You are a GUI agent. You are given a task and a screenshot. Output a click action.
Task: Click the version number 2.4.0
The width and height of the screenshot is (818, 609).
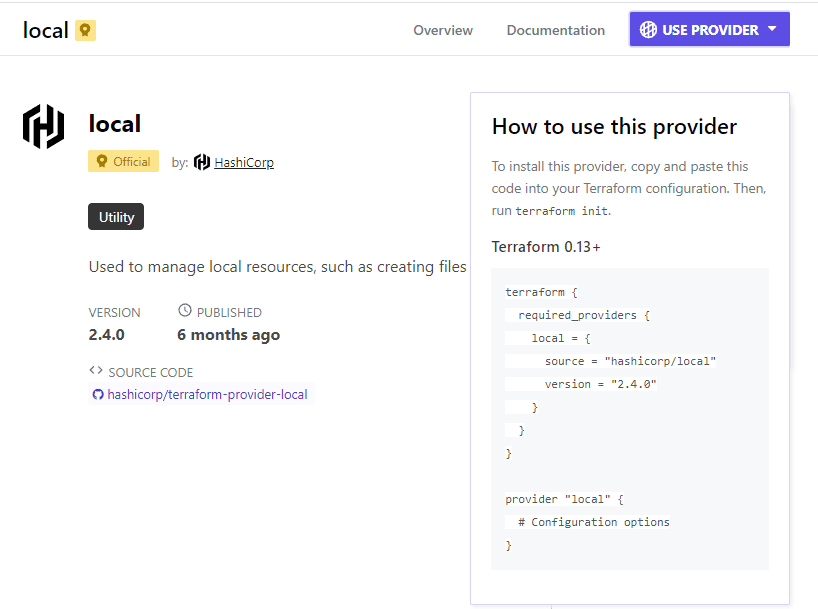[x=107, y=335]
